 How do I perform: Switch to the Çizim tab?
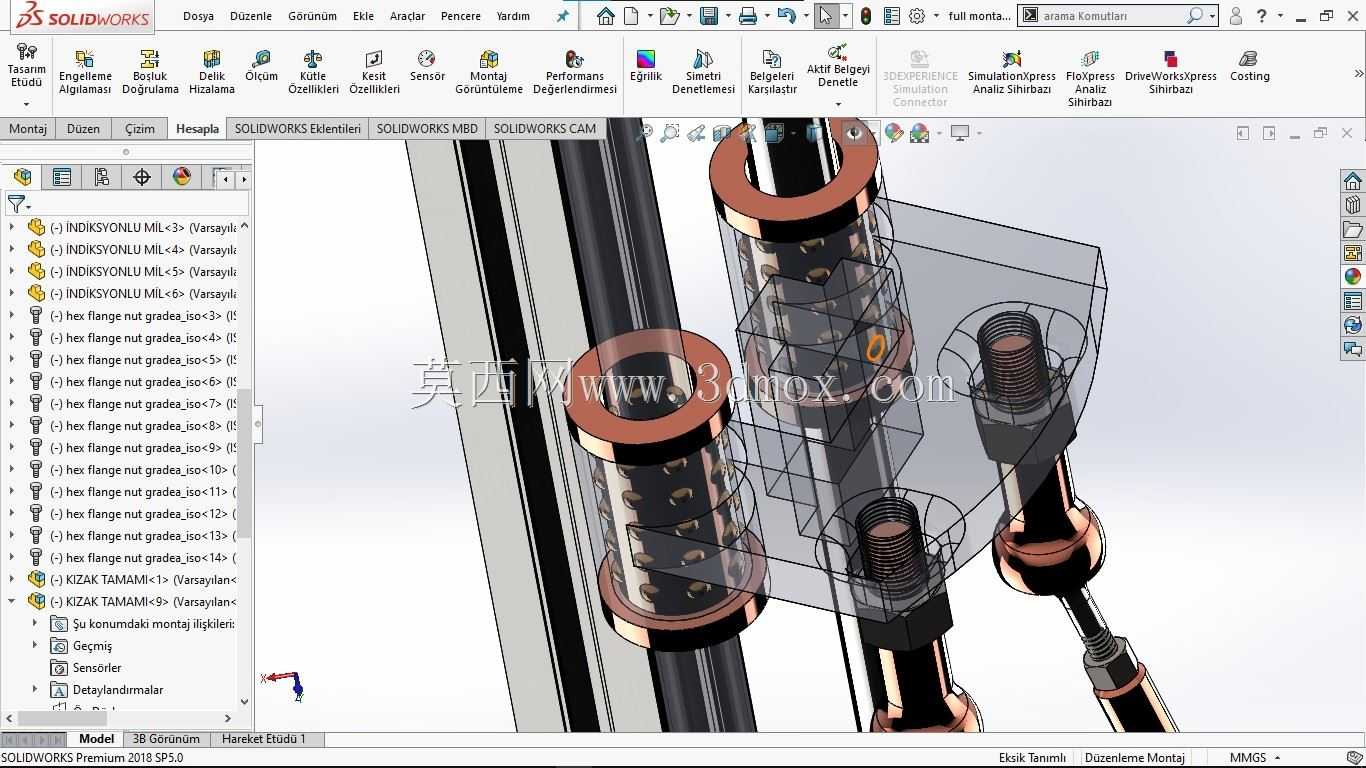tap(140, 128)
